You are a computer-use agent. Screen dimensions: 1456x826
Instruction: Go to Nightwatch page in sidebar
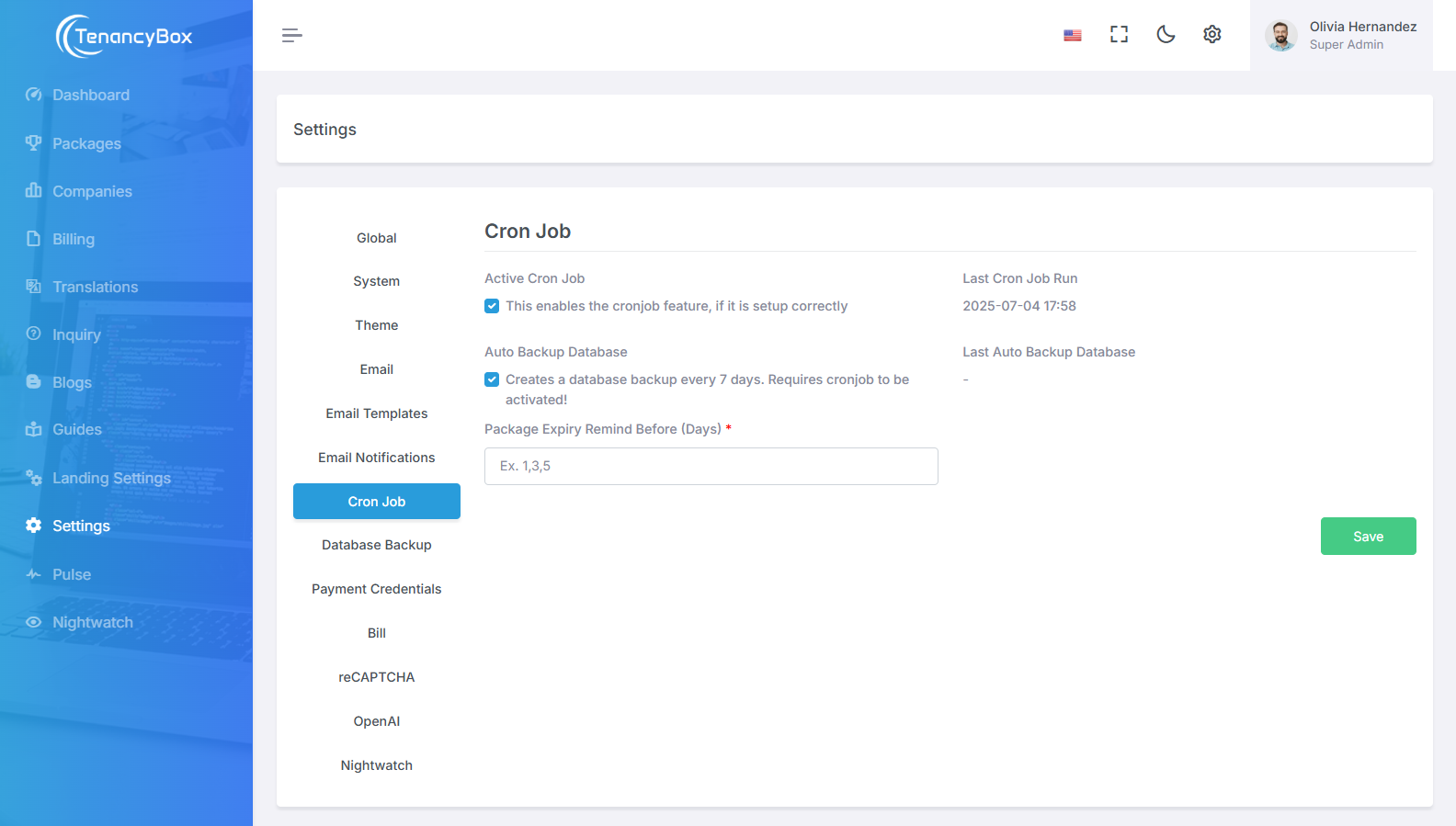pos(93,622)
